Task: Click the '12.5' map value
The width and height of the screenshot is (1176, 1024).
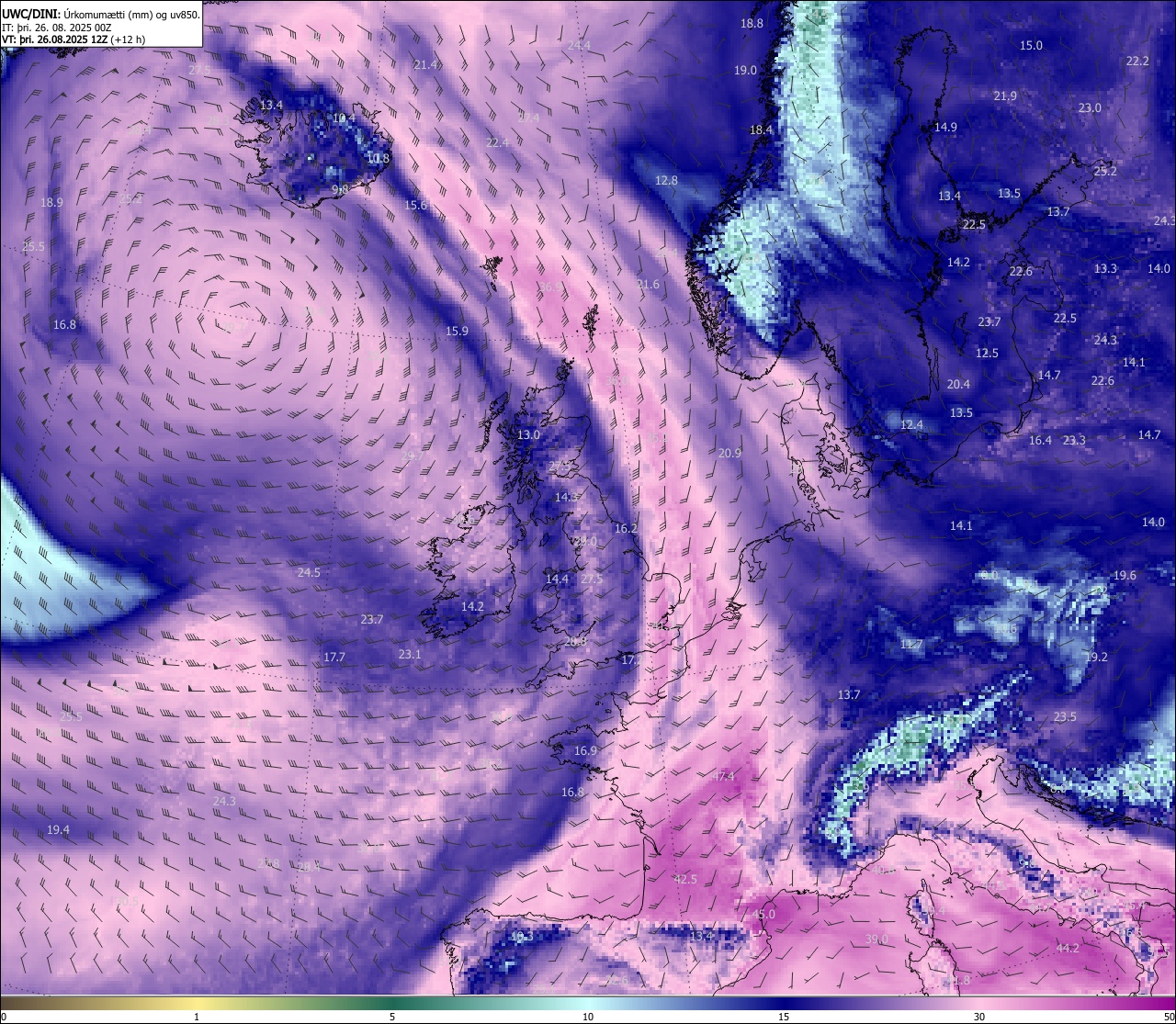Action: pos(987,354)
